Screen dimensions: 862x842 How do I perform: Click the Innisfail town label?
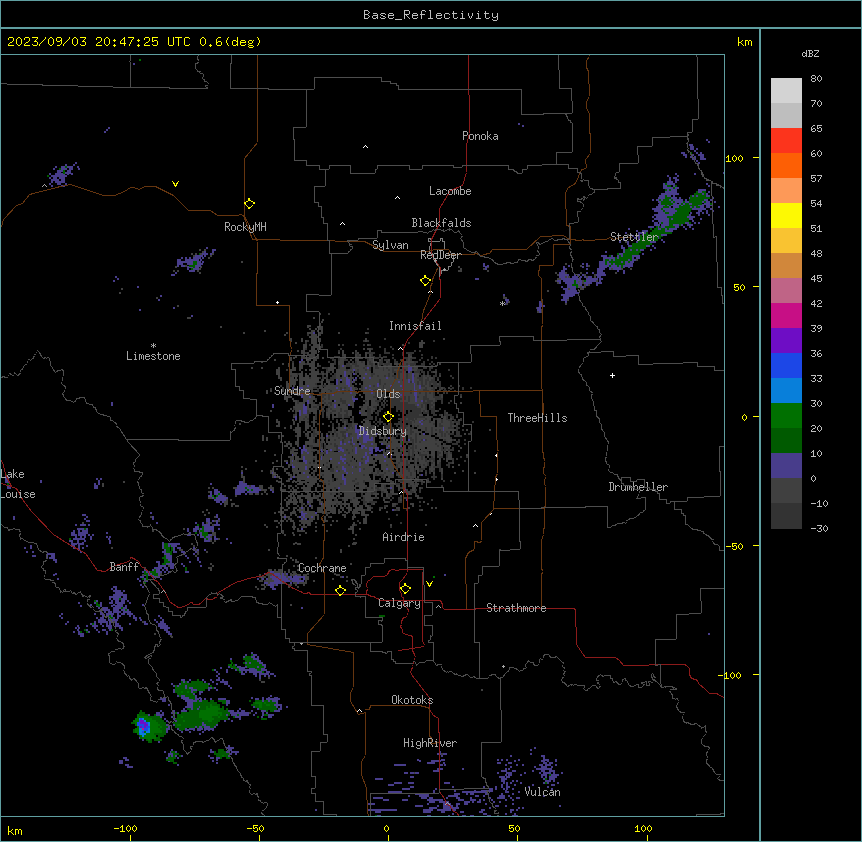(x=415, y=326)
